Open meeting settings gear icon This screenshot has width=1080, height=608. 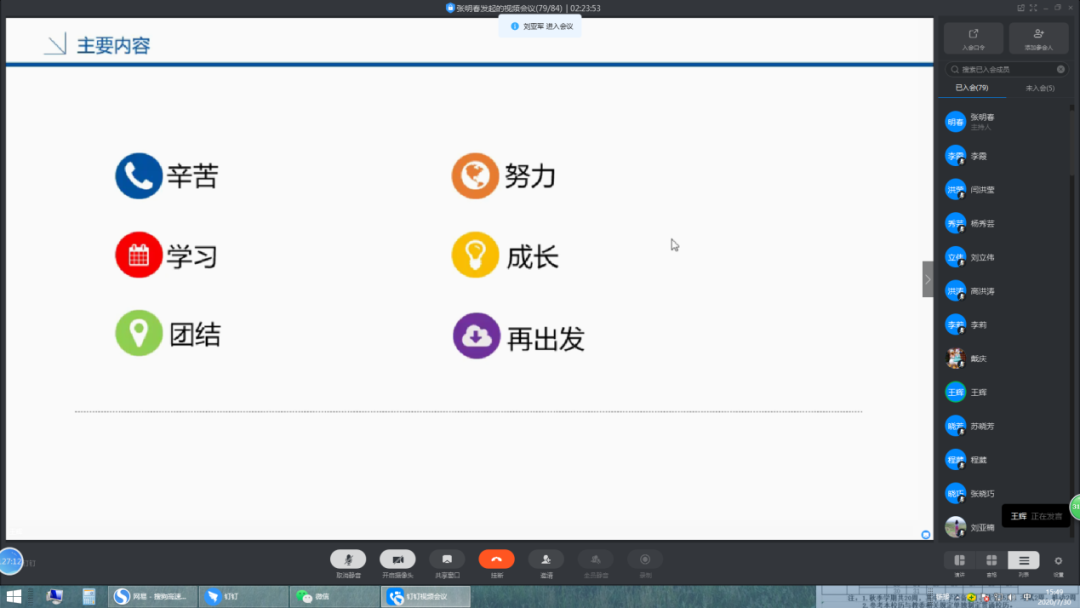pos(1058,561)
